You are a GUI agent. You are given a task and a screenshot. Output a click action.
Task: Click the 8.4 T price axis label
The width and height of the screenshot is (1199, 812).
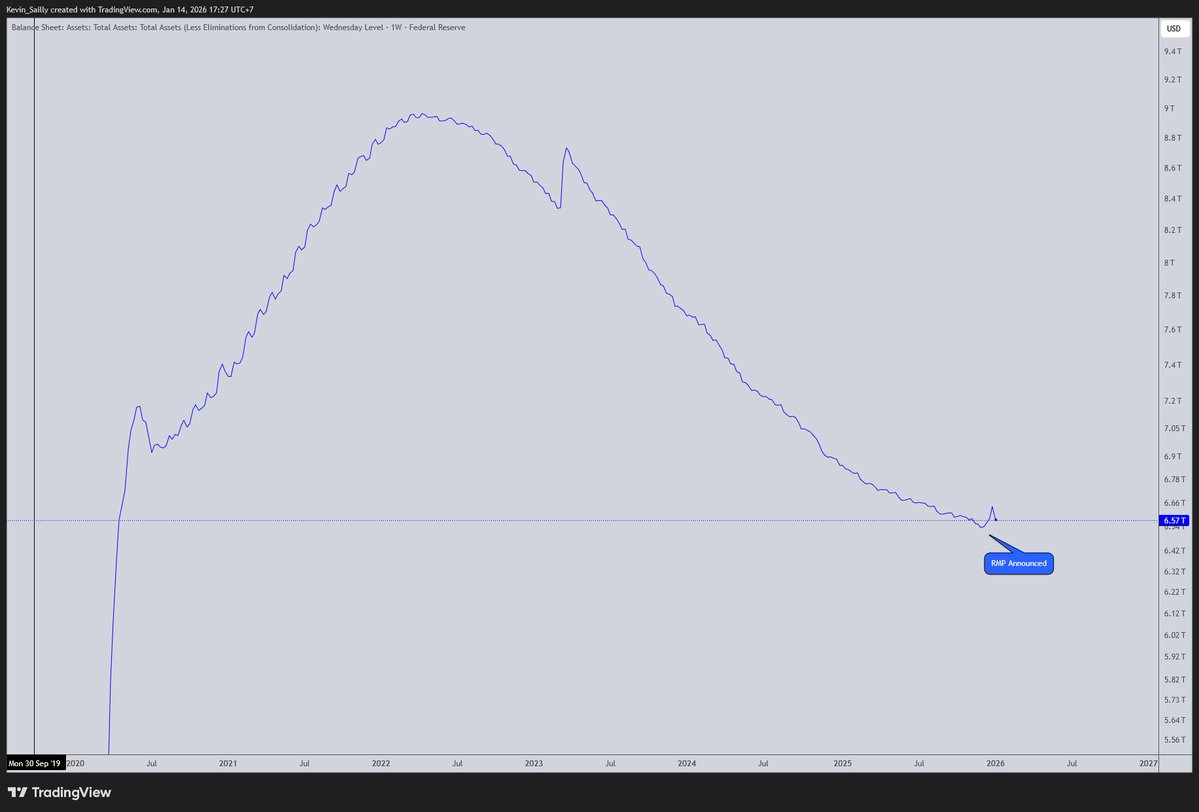(1172, 199)
